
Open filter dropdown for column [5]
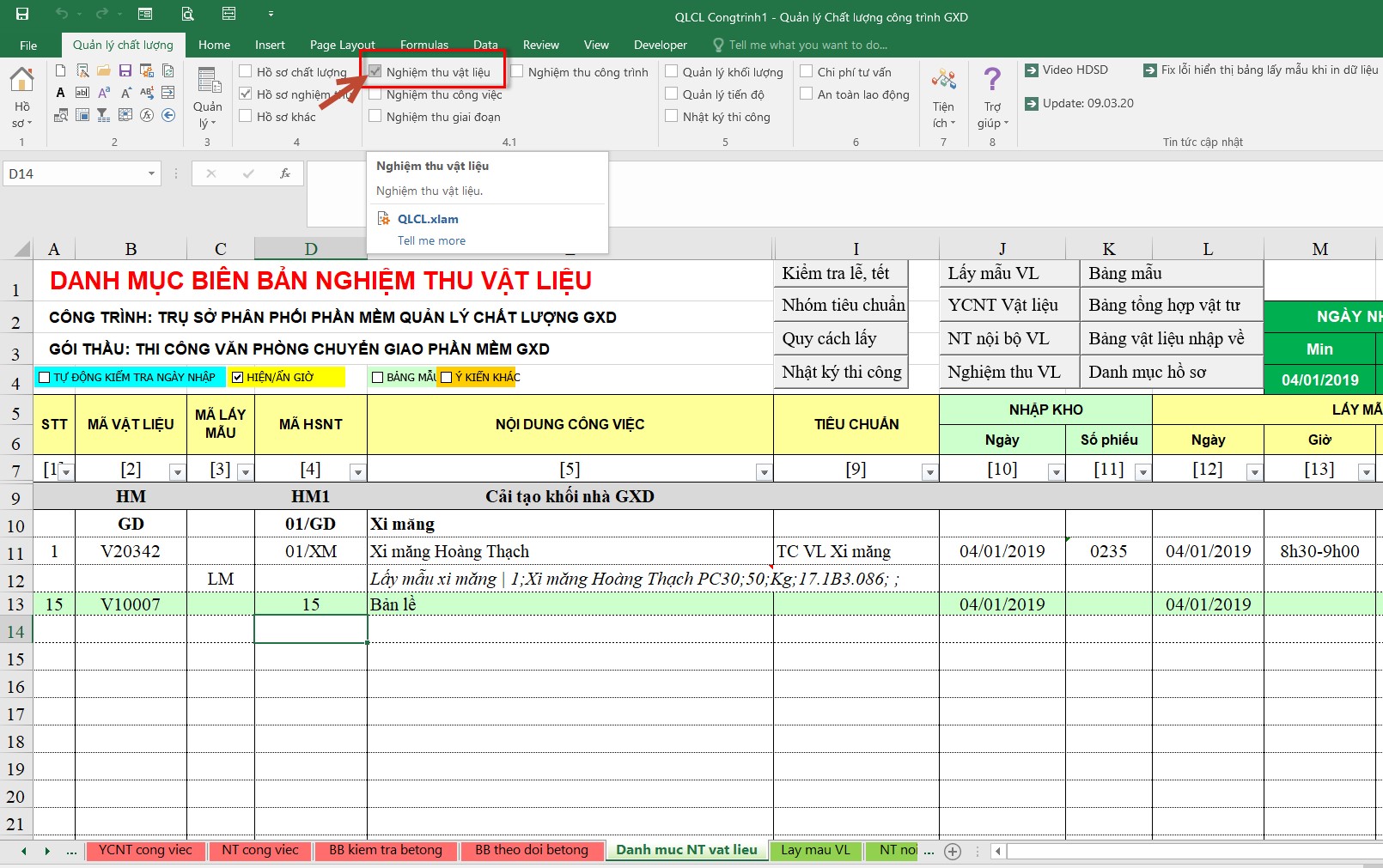tap(763, 471)
